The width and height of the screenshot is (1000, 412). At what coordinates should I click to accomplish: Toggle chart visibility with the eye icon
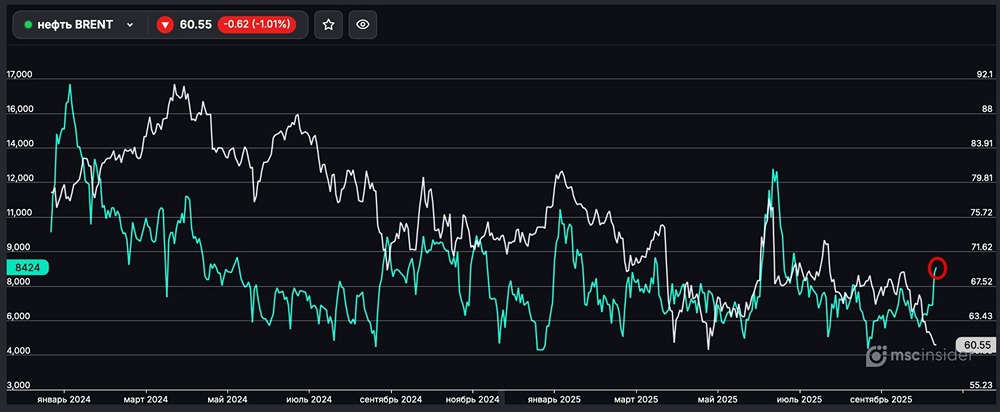(362, 26)
